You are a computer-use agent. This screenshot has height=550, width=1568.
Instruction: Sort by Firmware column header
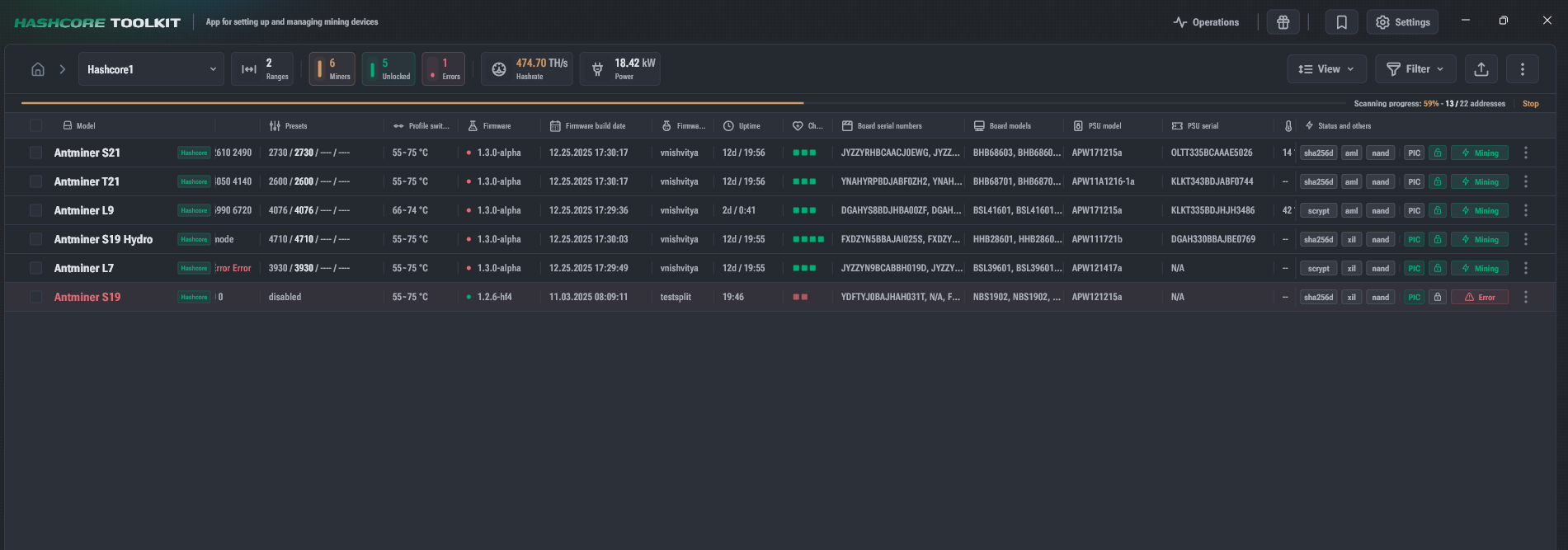(x=489, y=126)
